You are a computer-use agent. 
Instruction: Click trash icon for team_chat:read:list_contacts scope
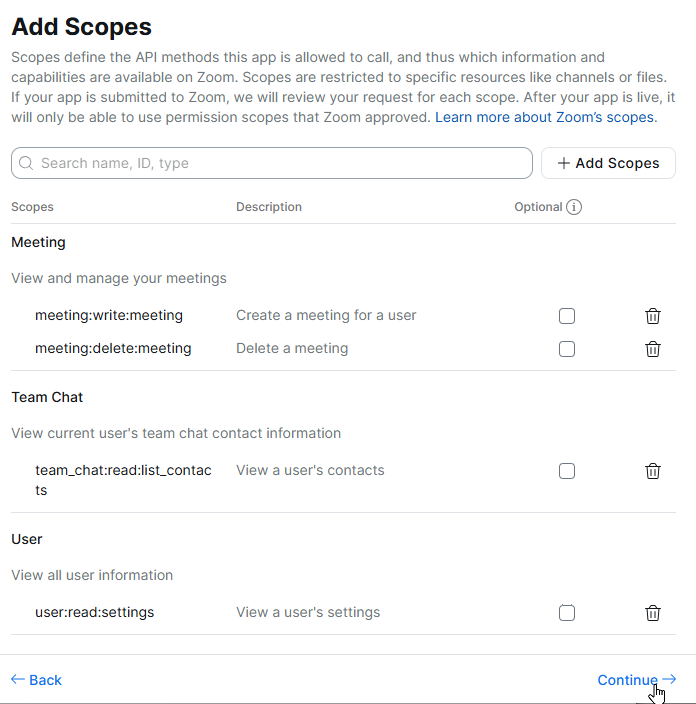point(652,471)
